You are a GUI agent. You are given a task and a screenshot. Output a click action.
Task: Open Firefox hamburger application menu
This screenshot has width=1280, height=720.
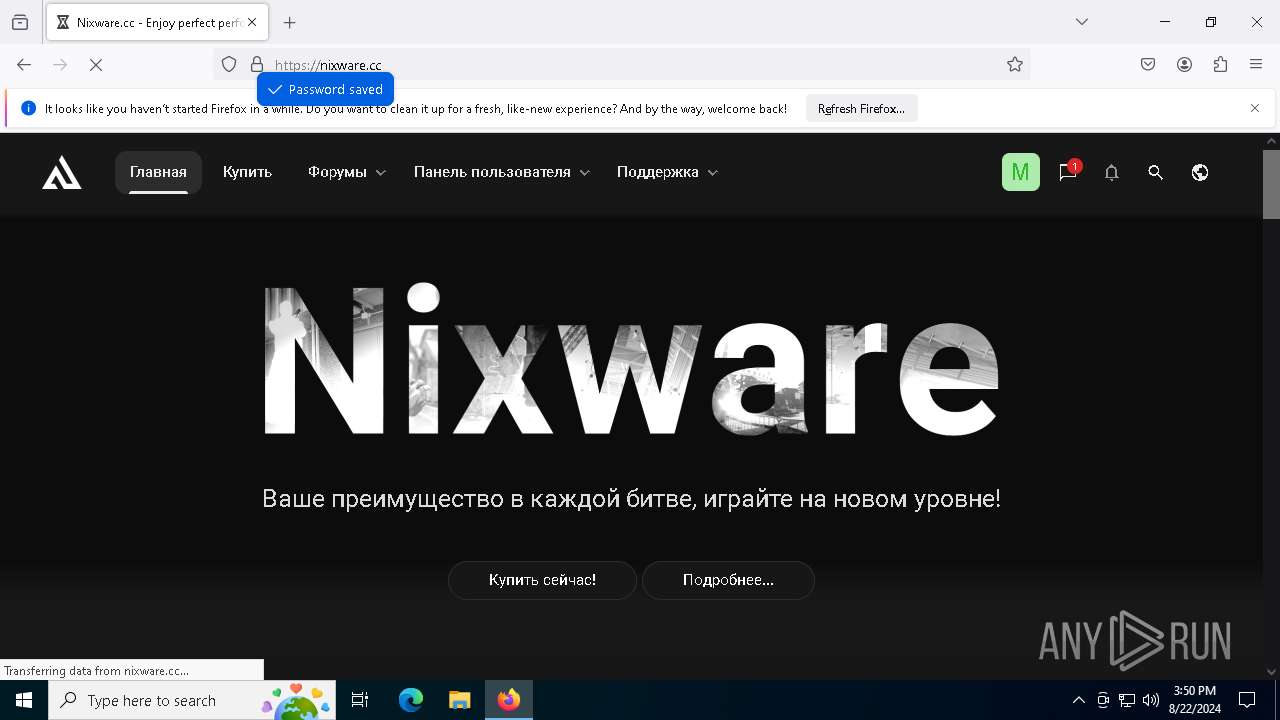click(1256, 64)
